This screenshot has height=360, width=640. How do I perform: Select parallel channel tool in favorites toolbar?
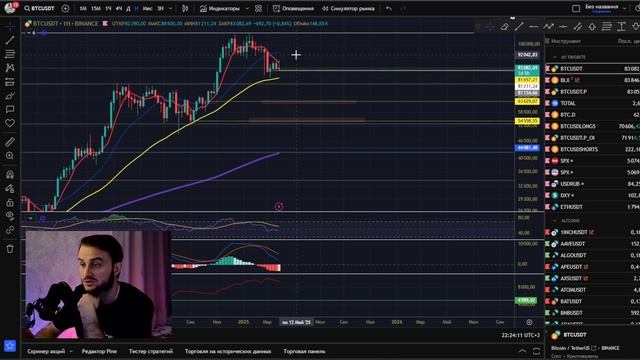pos(578,27)
